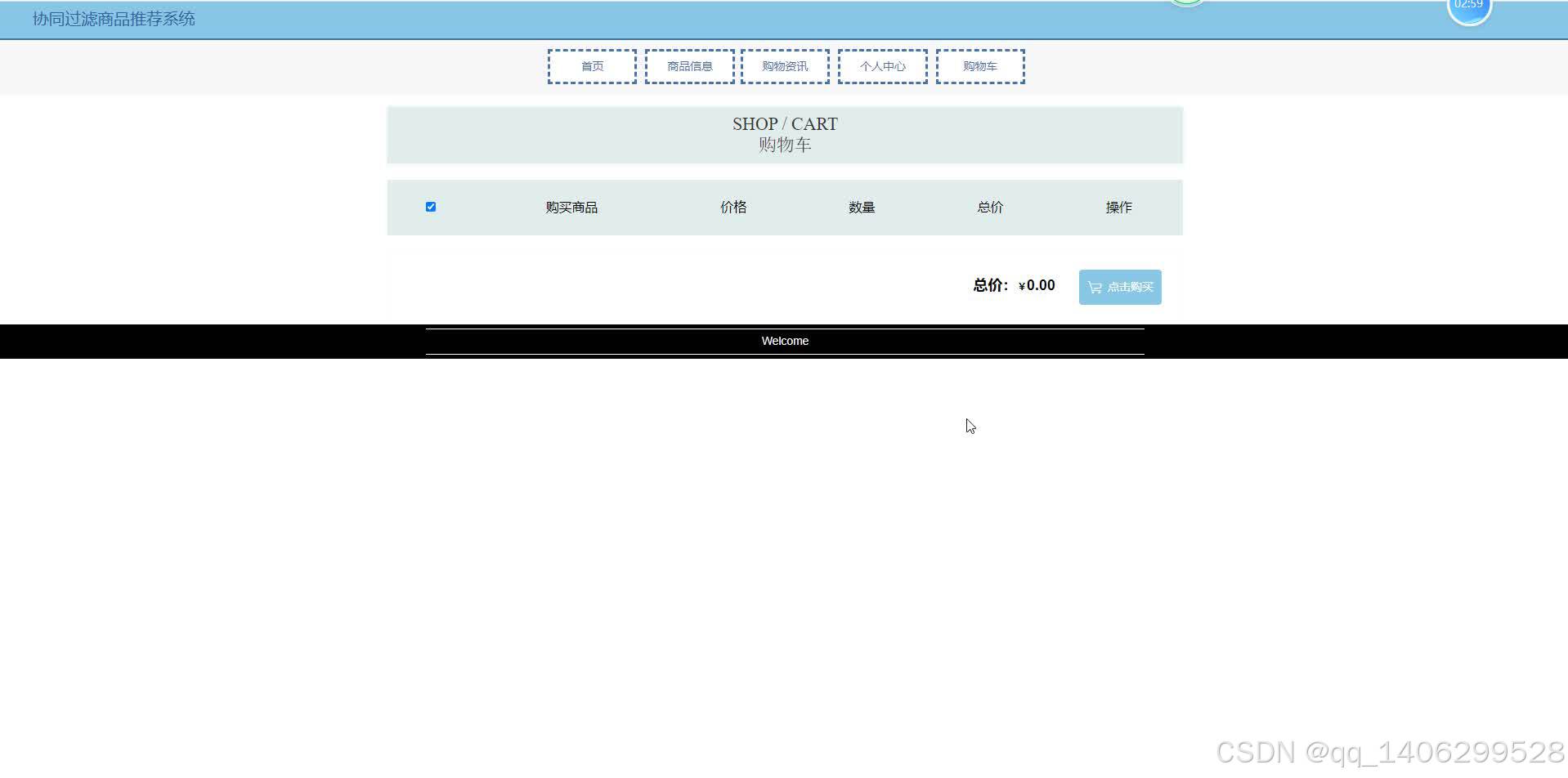Click the SHOP / CART page heading
The height and width of the screenshot is (778, 1568).
click(784, 123)
